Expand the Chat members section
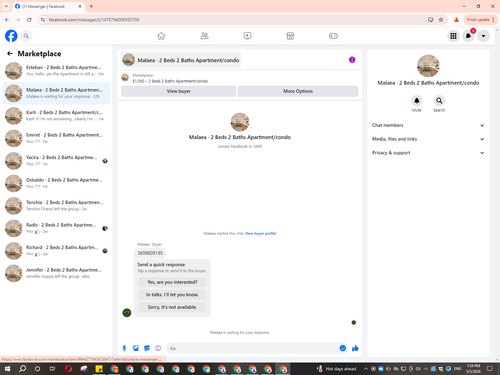This screenshot has height=375, width=500. [428, 125]
